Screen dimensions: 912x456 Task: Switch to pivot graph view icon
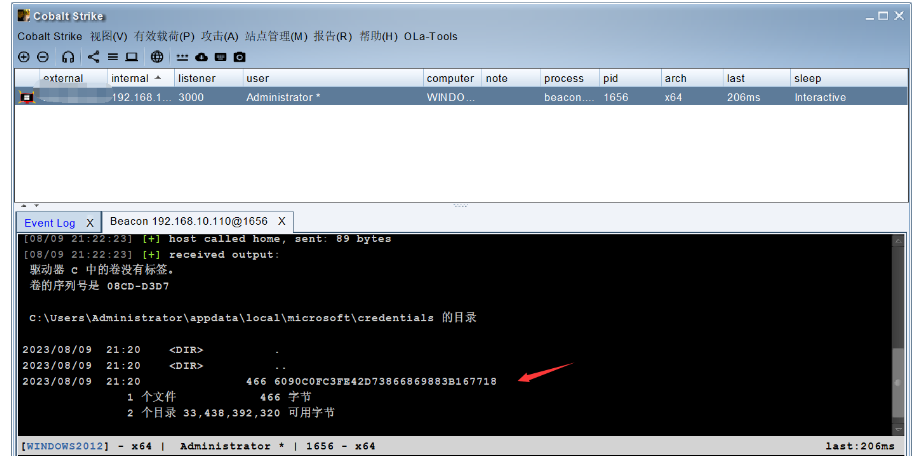click(94, 57)
